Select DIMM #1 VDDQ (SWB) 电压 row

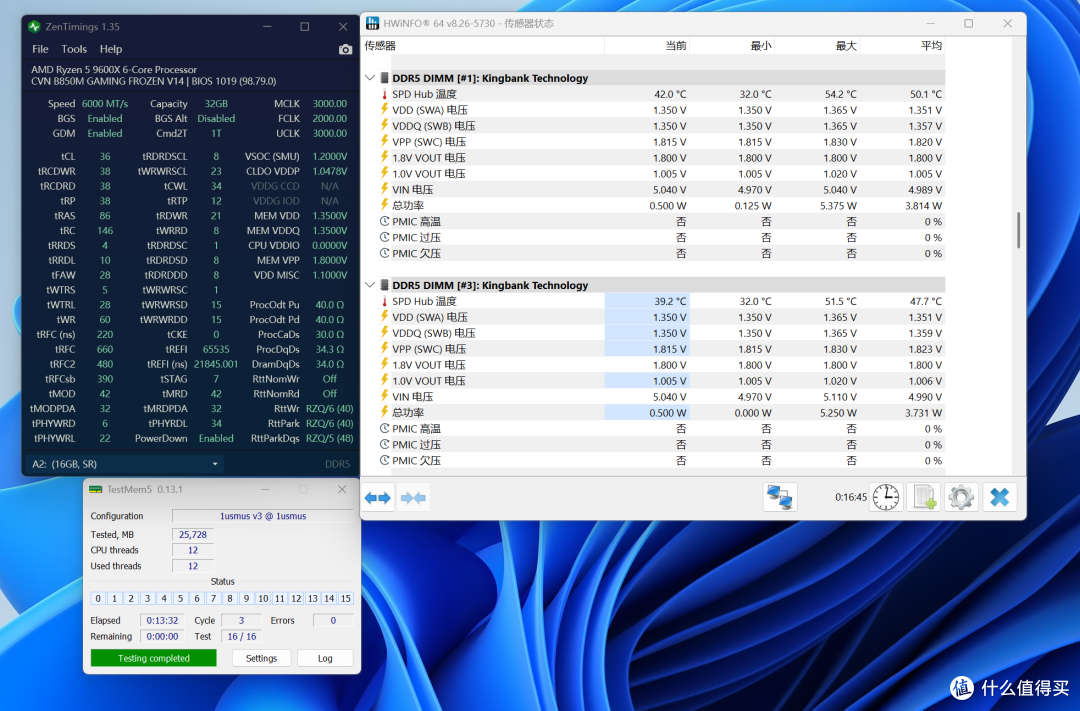coord(661,126)
